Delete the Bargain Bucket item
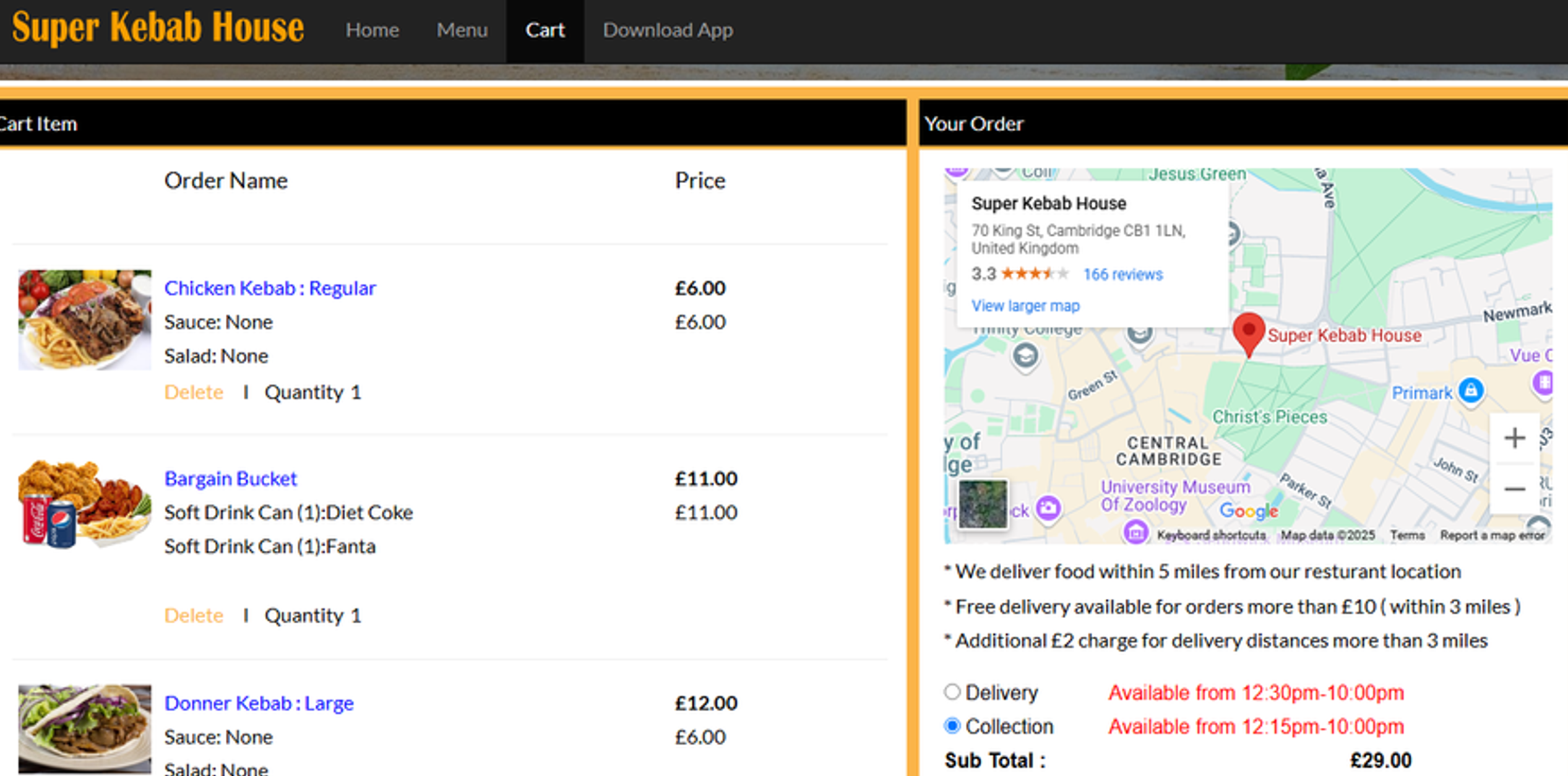The height and width of the screenshot is (776, 1568). [x=193, y=615]
